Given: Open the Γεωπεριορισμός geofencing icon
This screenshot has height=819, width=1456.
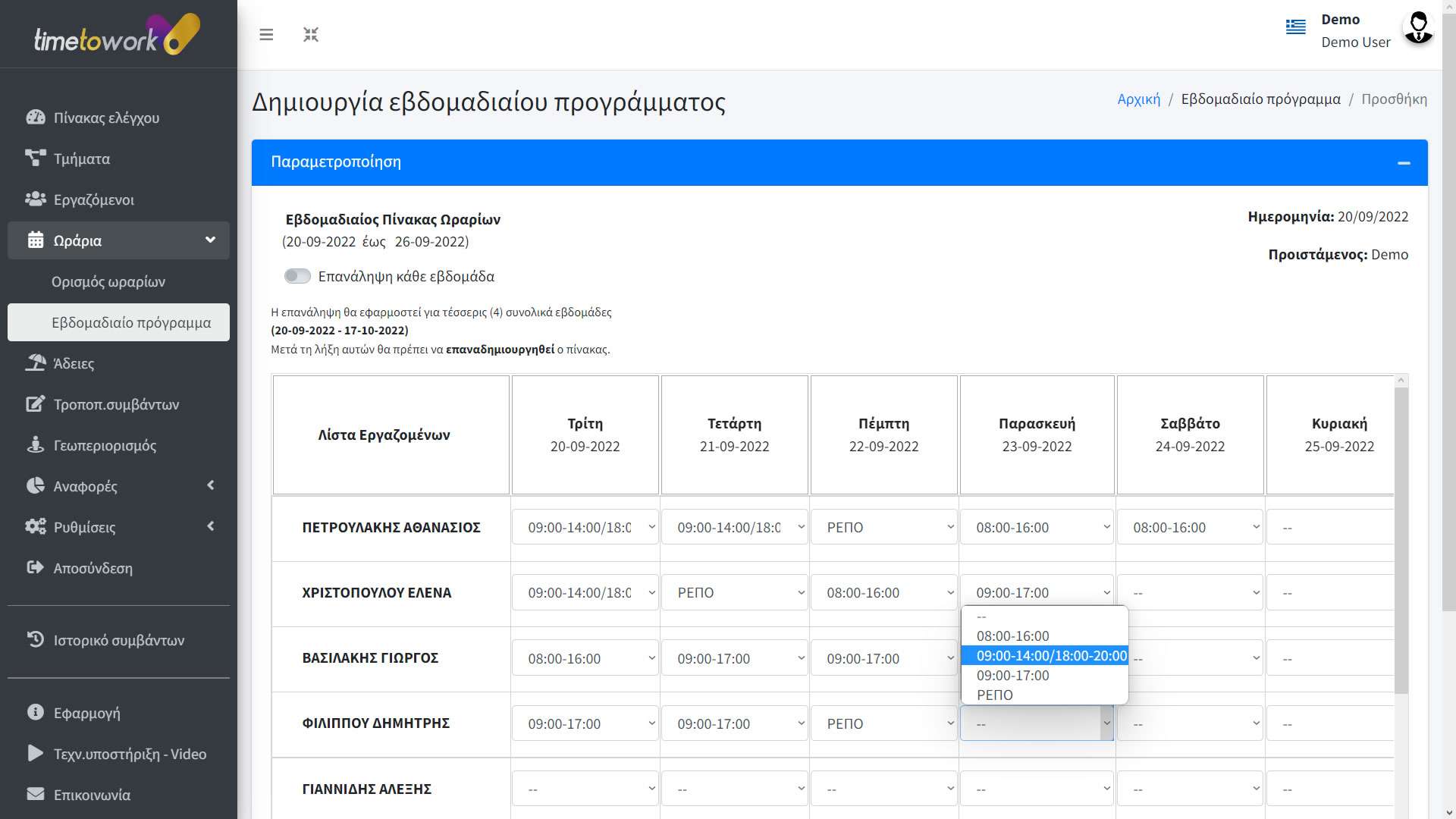Looking at the screenshot, I should pyautogui.click(x=35, y=445).
